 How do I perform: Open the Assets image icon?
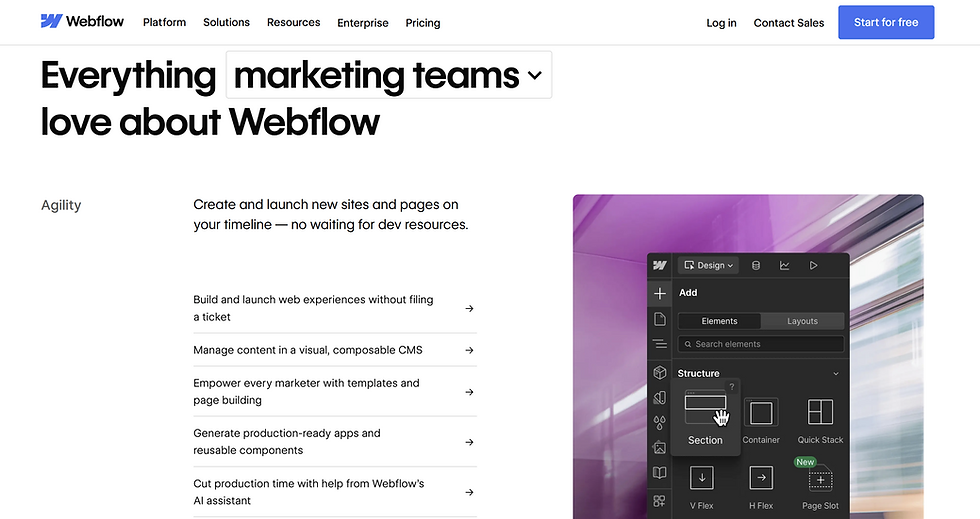click(x=659, y=448)
